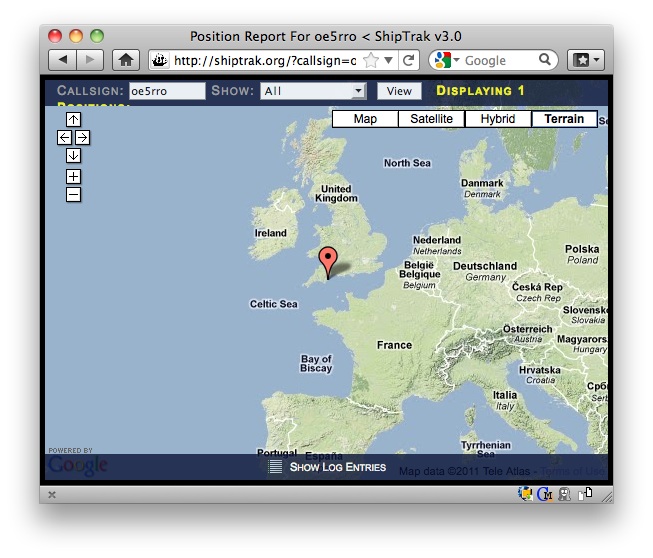Pan the map down with arrow button
Viewport: 653px width, 558px height.
[73, 156]
